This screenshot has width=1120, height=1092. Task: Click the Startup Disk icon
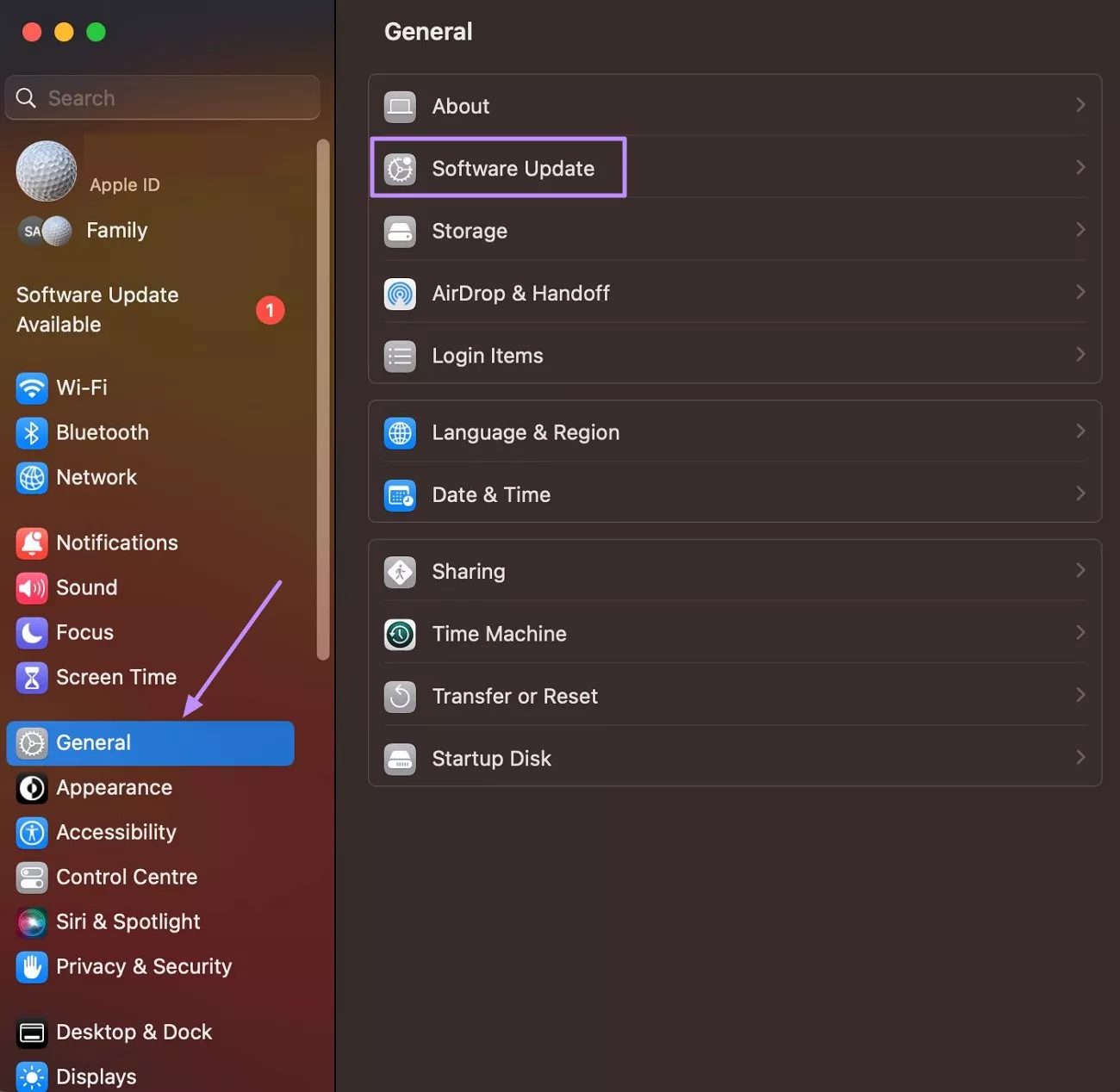point(400,759)
